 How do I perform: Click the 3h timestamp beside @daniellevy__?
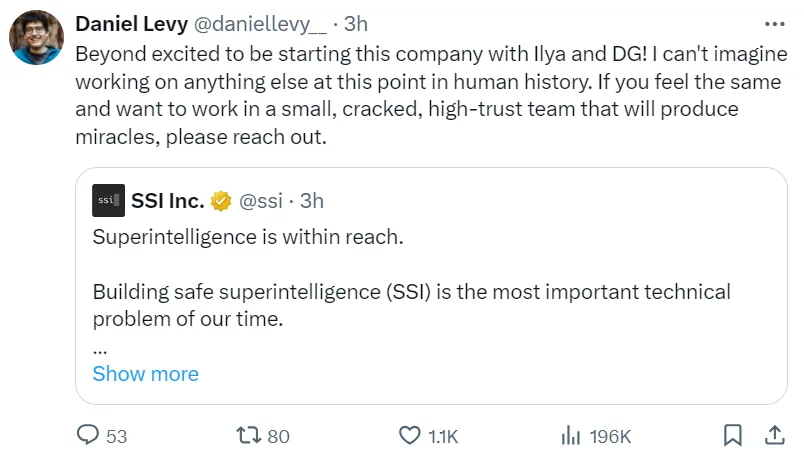356,24
